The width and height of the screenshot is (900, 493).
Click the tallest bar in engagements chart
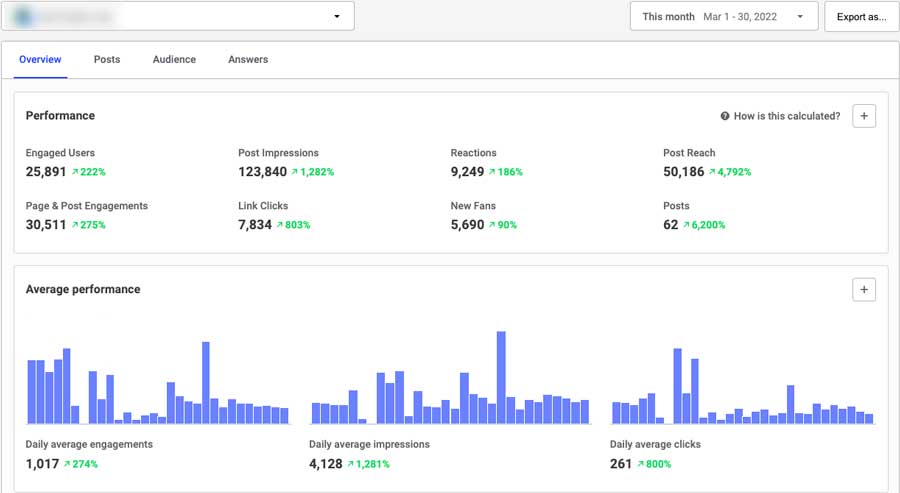click(205, 383)
